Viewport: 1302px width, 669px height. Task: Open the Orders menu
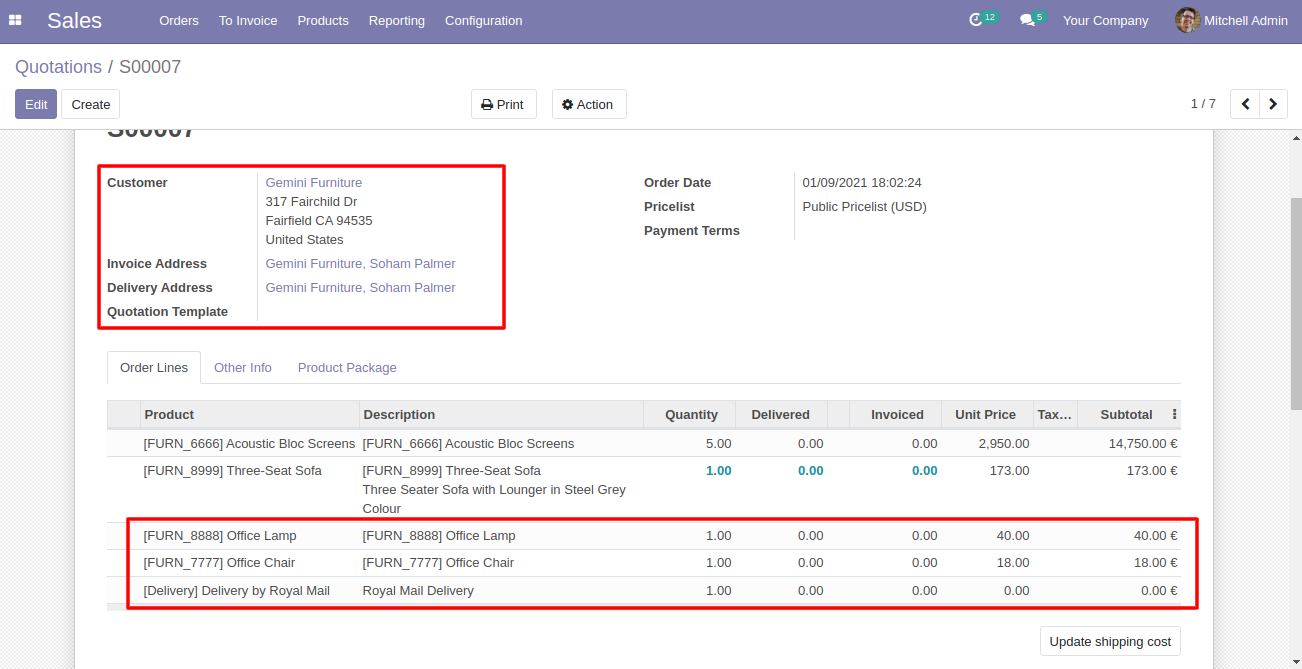[179, 20]
